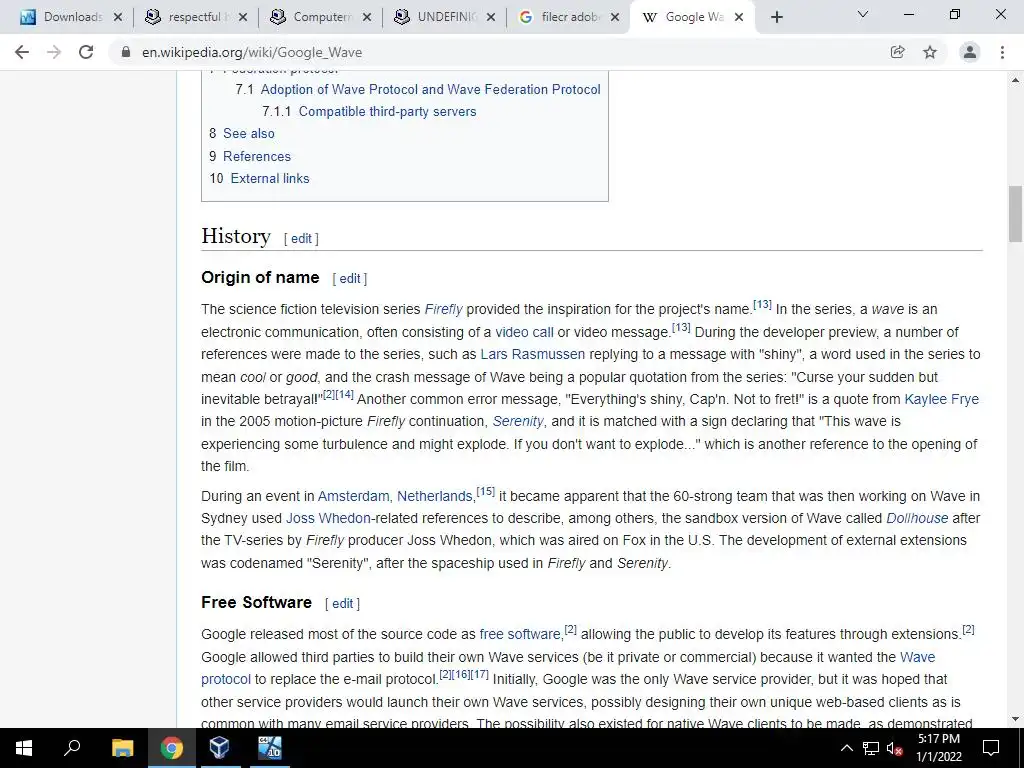
Task: Open the video call link
Action: [524, 332]
